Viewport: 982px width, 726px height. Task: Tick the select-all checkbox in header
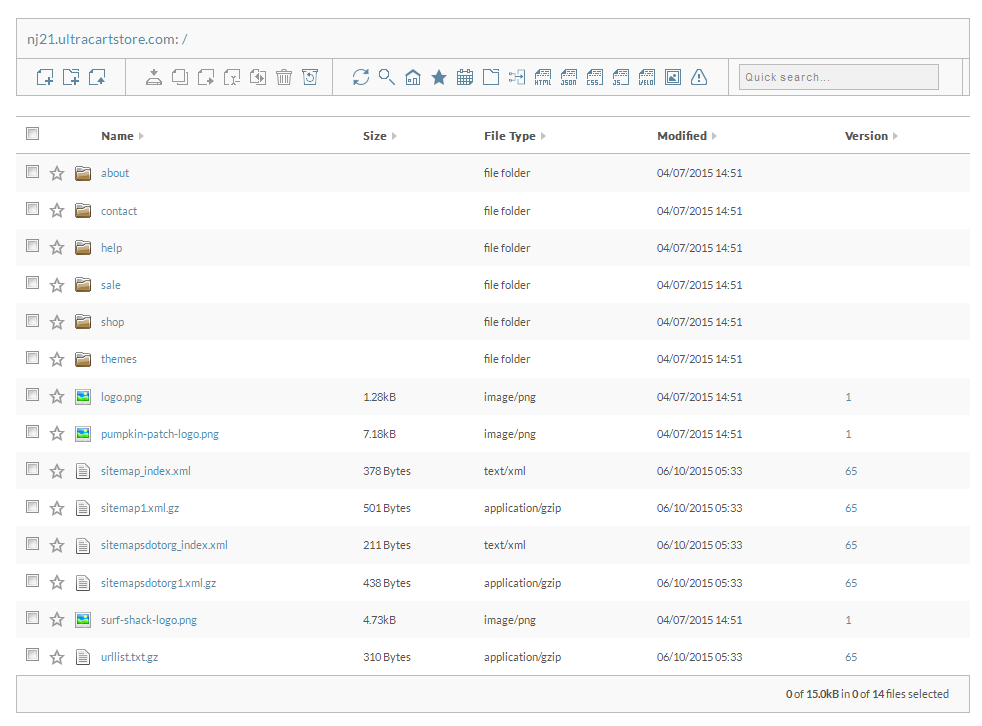pos(33,133)
